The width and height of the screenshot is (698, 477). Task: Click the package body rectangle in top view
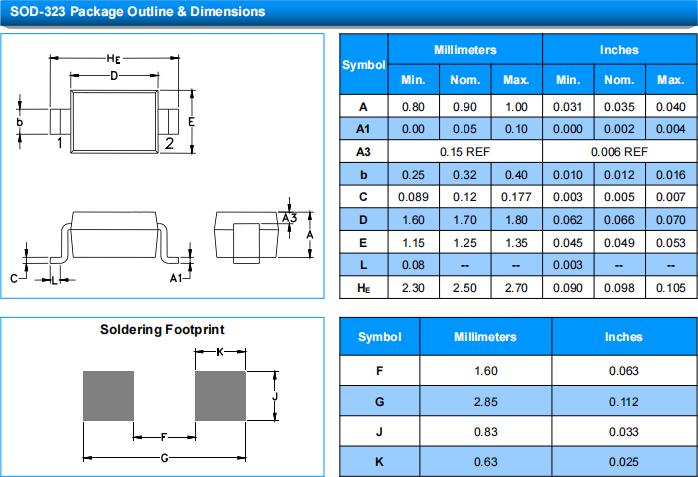pyautogui.click(x=114, y=121)
